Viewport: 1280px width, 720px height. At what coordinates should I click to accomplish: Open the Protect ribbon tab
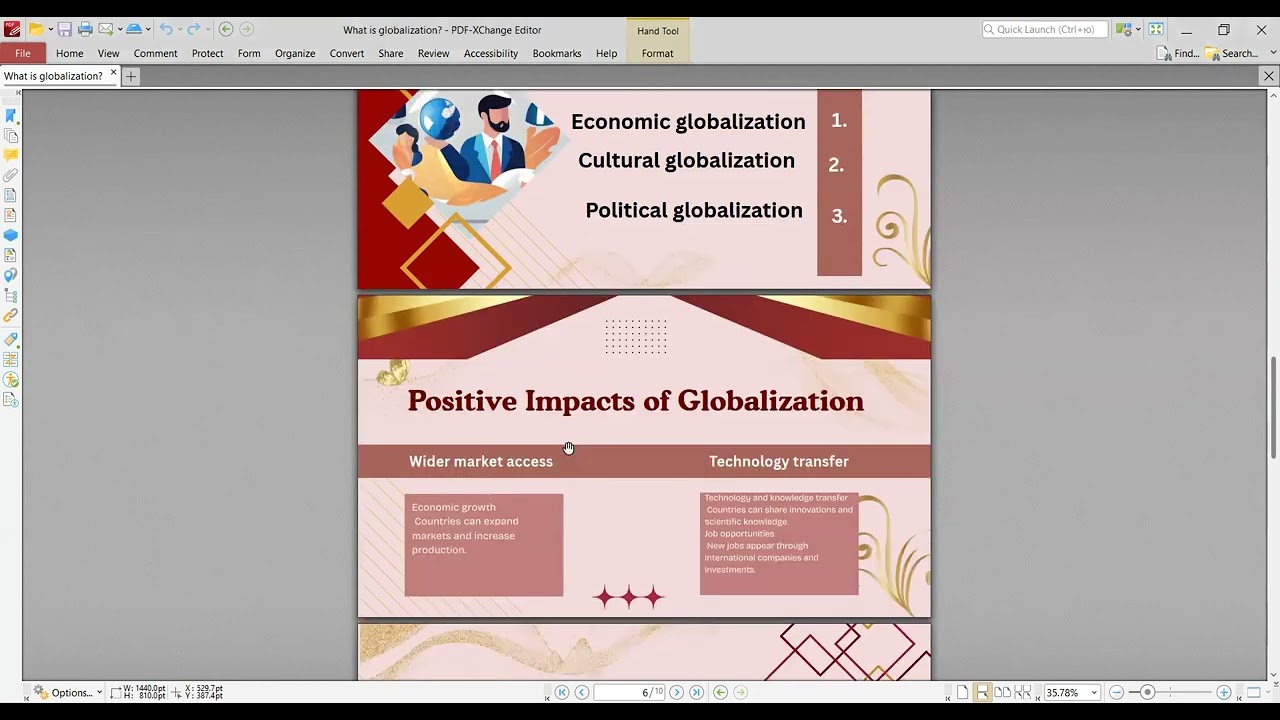pyautogui.click(x=207, y=53)
